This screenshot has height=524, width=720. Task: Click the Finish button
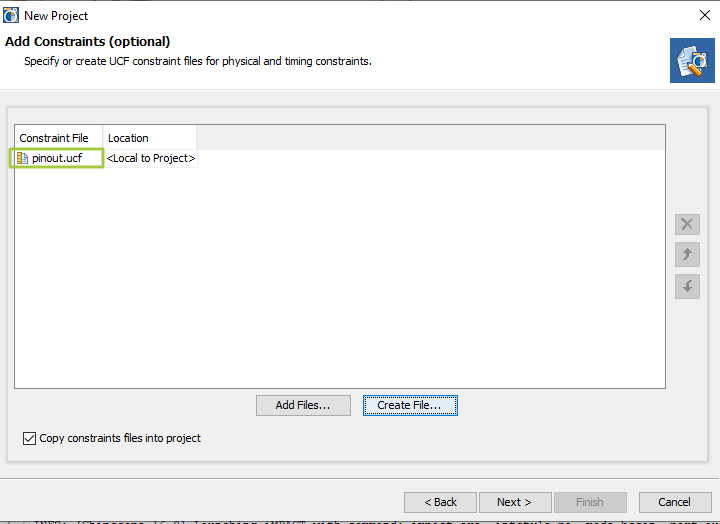point(589,502)
